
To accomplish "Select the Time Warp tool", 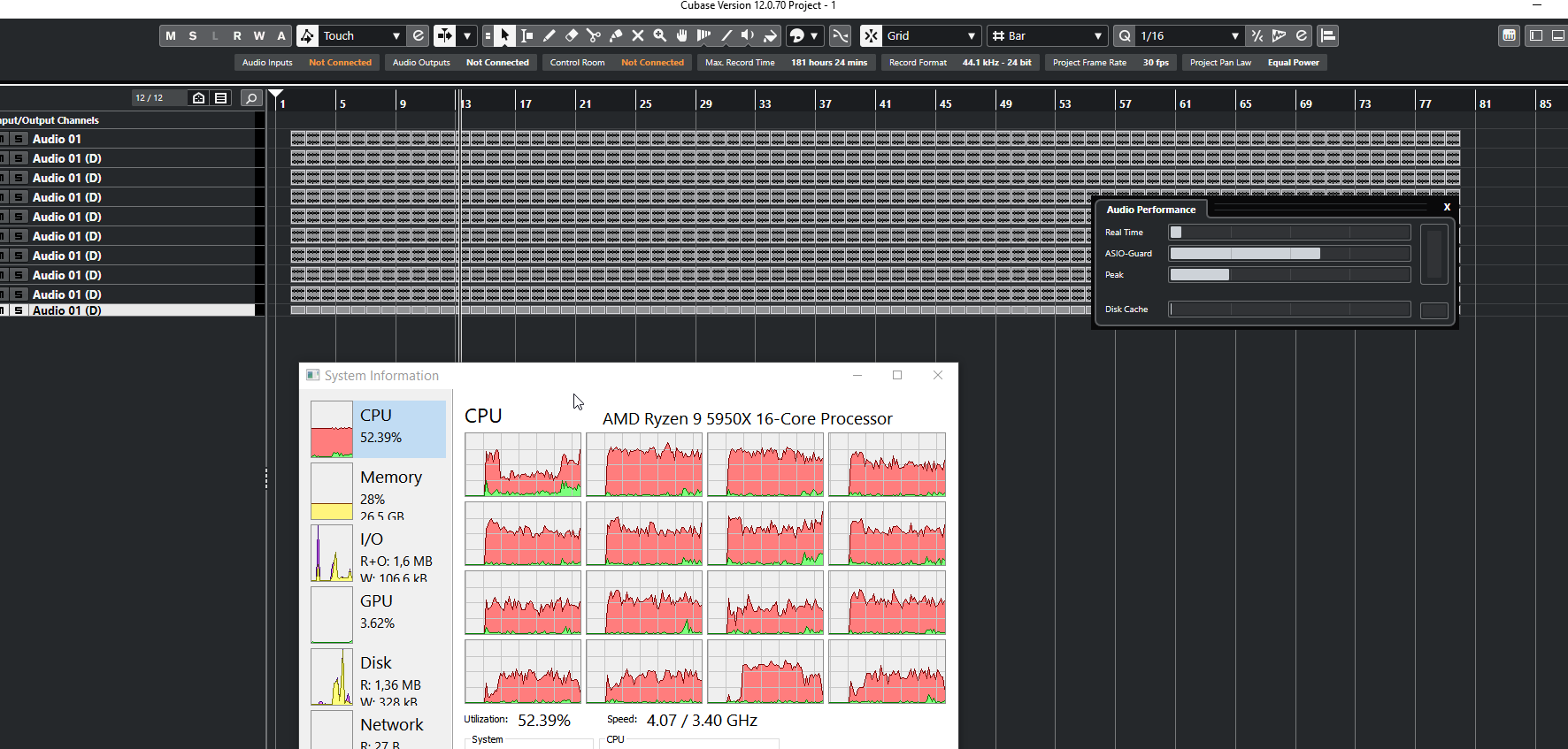I will tap(704, 35).
